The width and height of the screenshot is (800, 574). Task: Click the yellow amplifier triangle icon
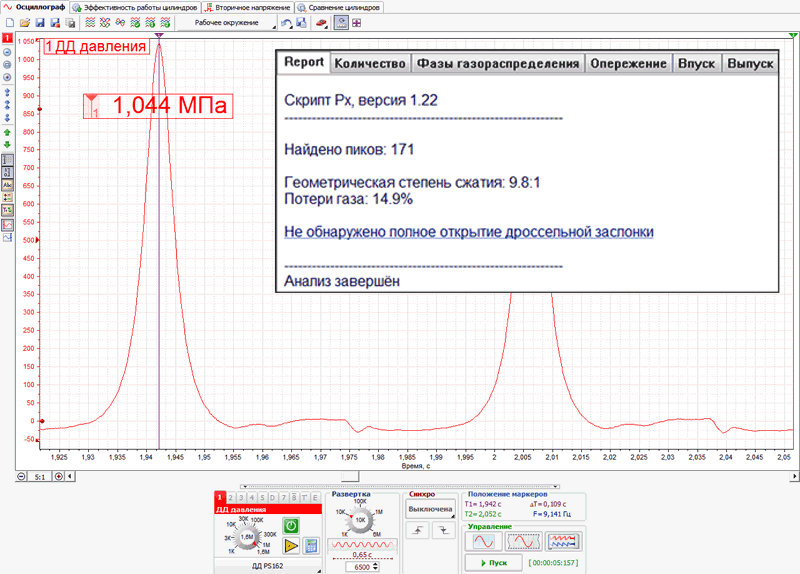pyautogui.click(x=291, y=546)
